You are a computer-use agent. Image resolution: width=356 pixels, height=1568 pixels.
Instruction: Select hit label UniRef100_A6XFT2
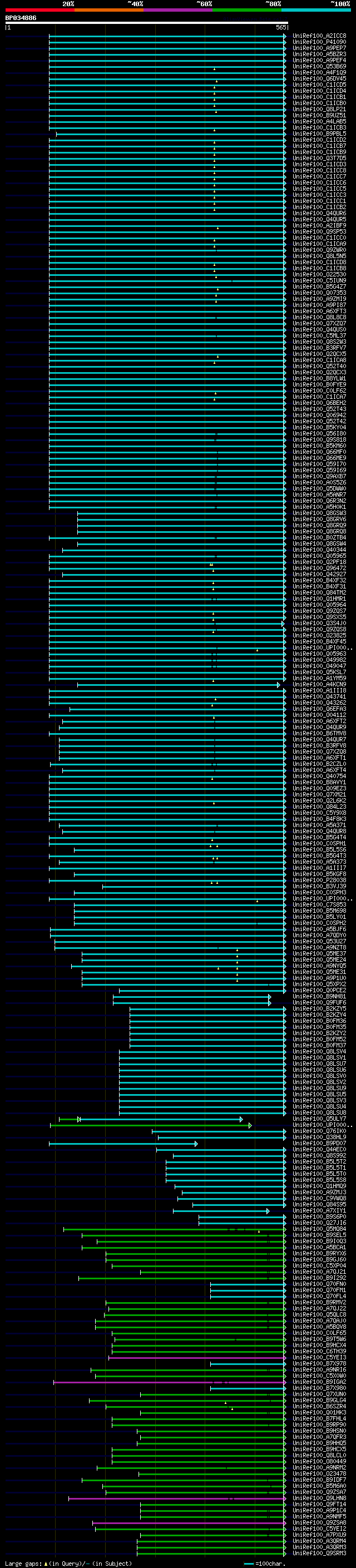(x=319, y=721)
